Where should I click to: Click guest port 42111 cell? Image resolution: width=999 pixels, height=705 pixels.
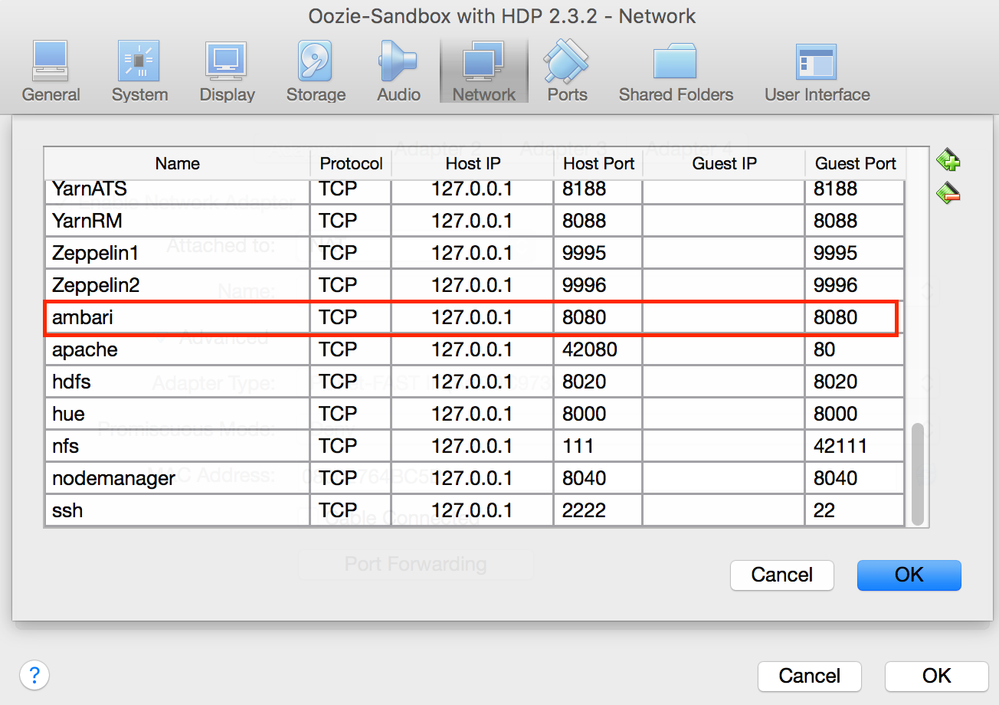(x=854, y=446)
